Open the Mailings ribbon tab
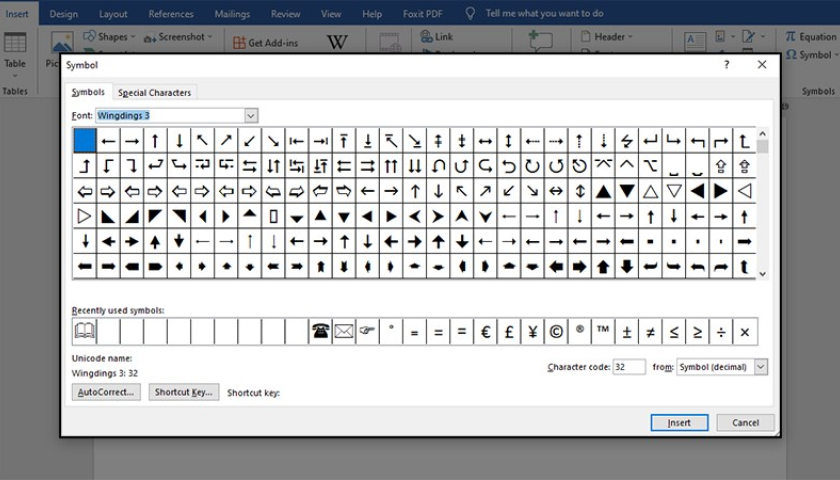Viewport: 840px width, 480px height. 232,14
